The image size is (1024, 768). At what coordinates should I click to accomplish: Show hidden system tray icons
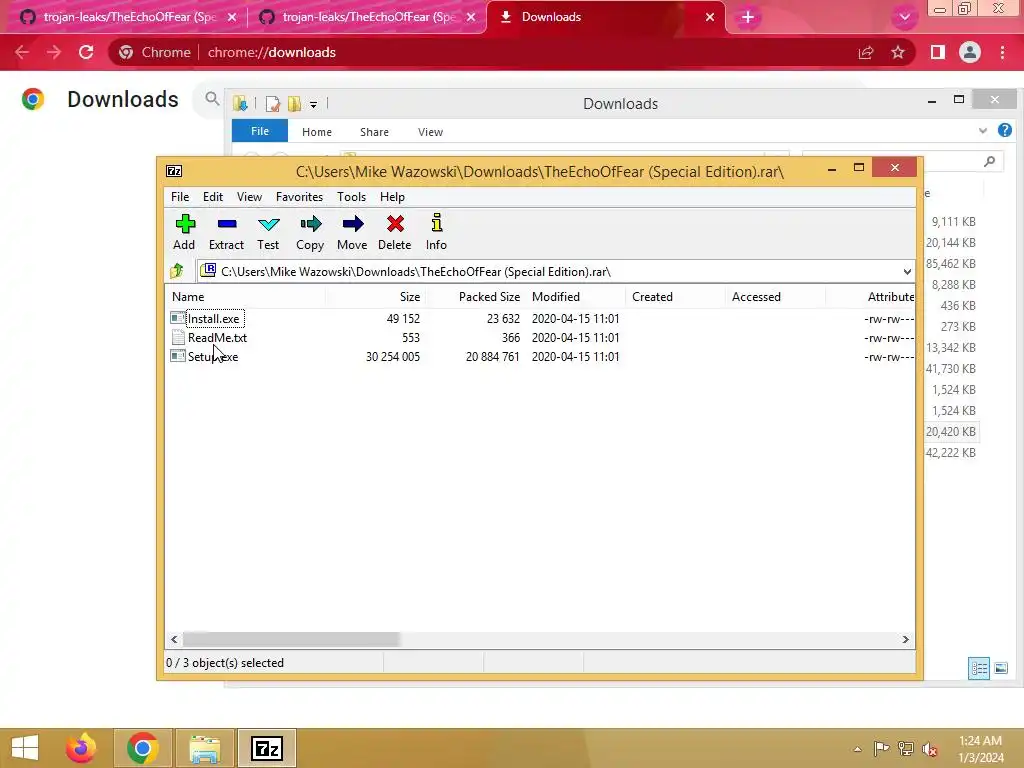point(857,749)
